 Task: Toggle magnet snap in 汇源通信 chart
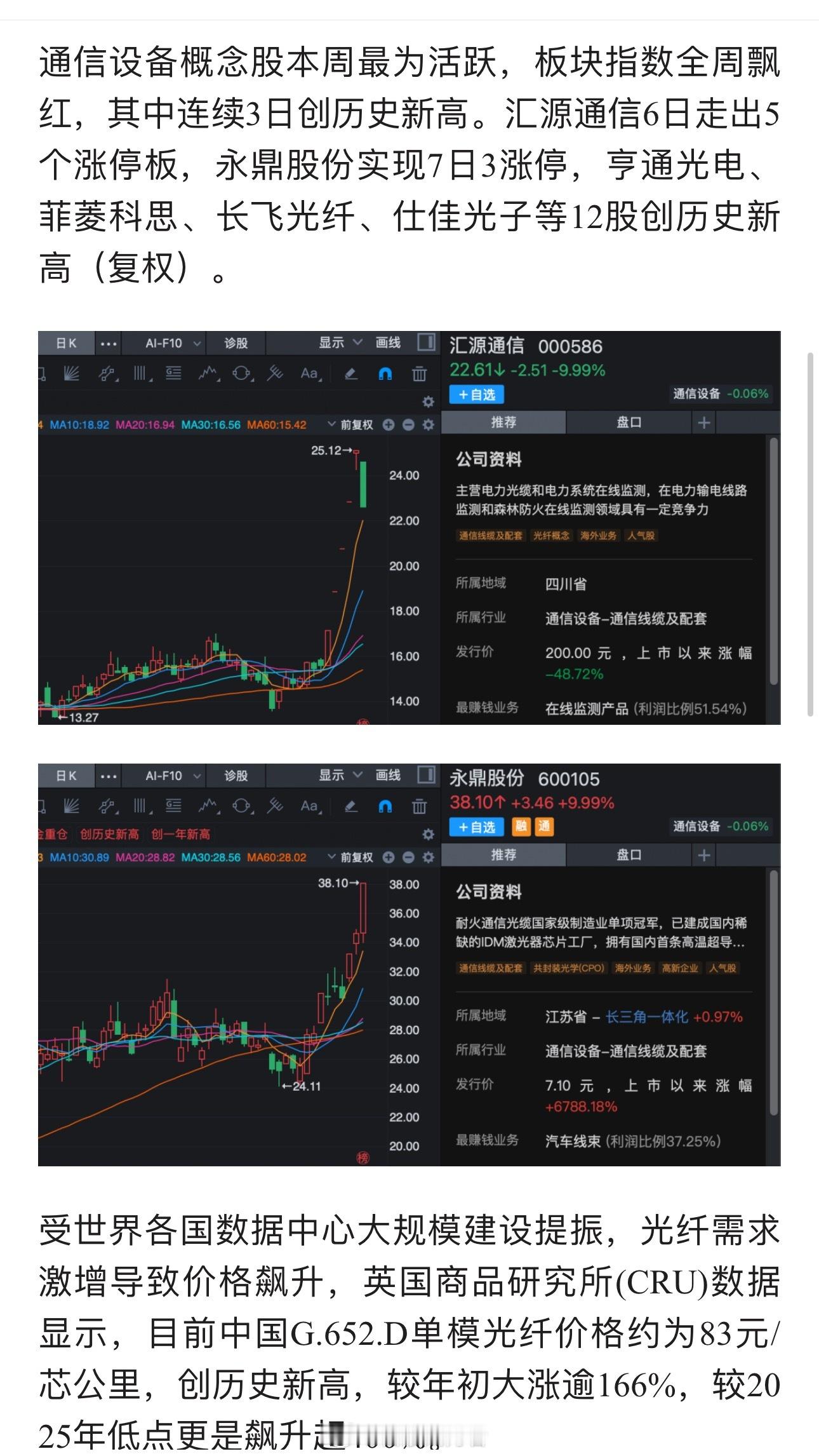tap(385, 374)
